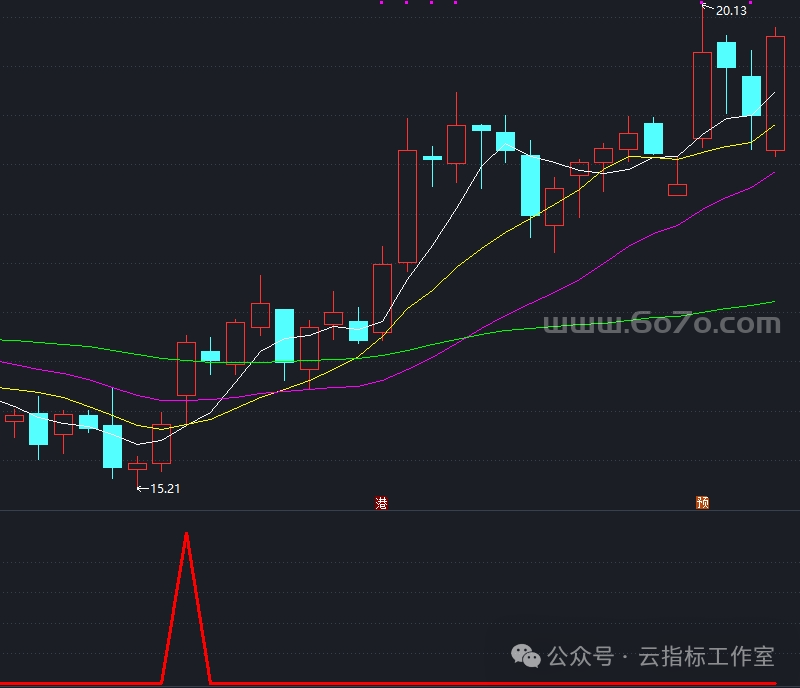Open the www.6o7o.com watermark link
This screenshot has width=800, height=688.
click(x=660, y=323)
